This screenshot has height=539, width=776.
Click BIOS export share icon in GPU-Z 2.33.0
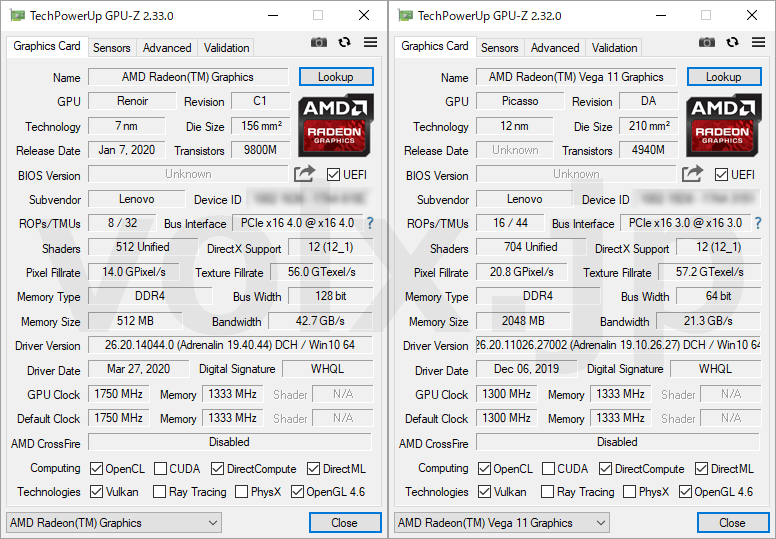click(304, 174)
